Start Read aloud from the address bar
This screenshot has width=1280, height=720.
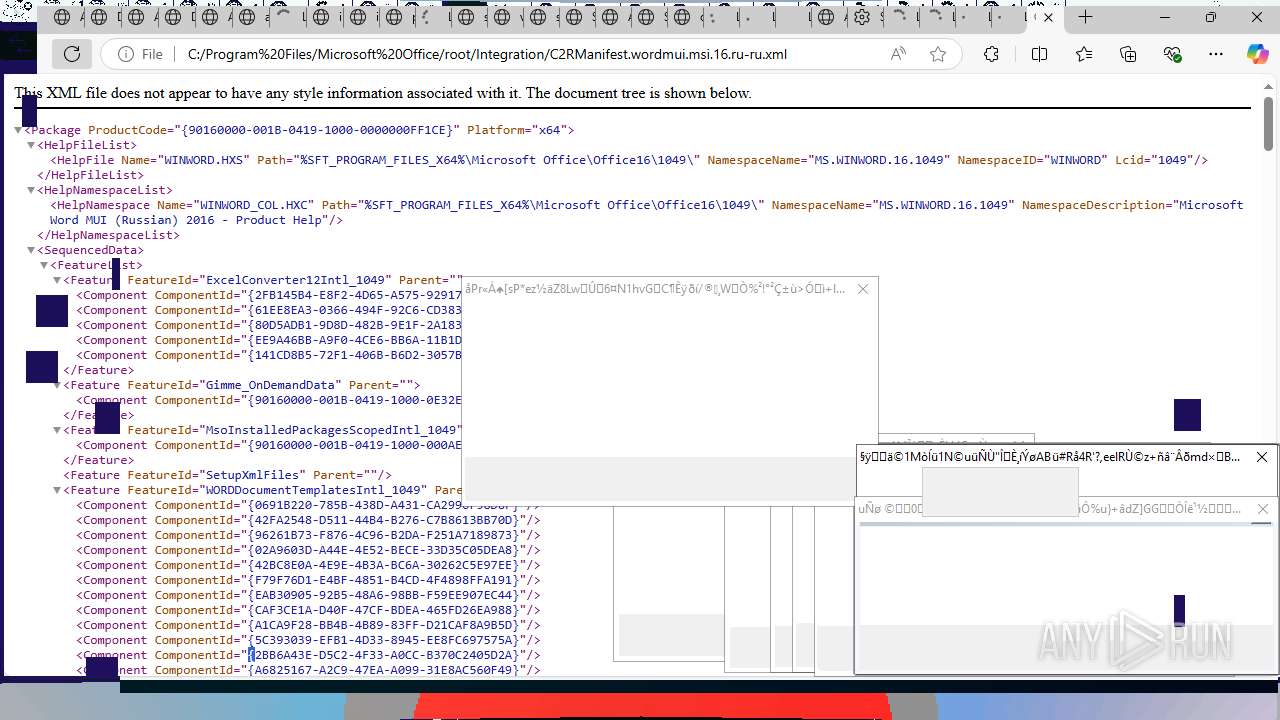coord(898,54)
